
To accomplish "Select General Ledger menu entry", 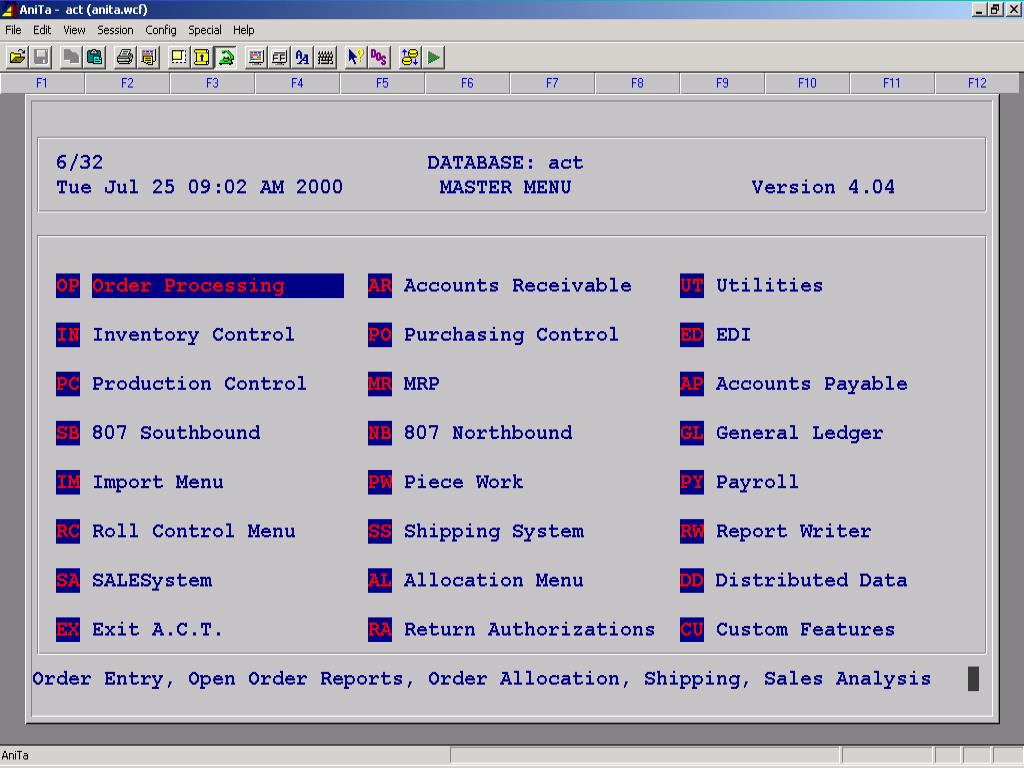I will coord(782,433).
